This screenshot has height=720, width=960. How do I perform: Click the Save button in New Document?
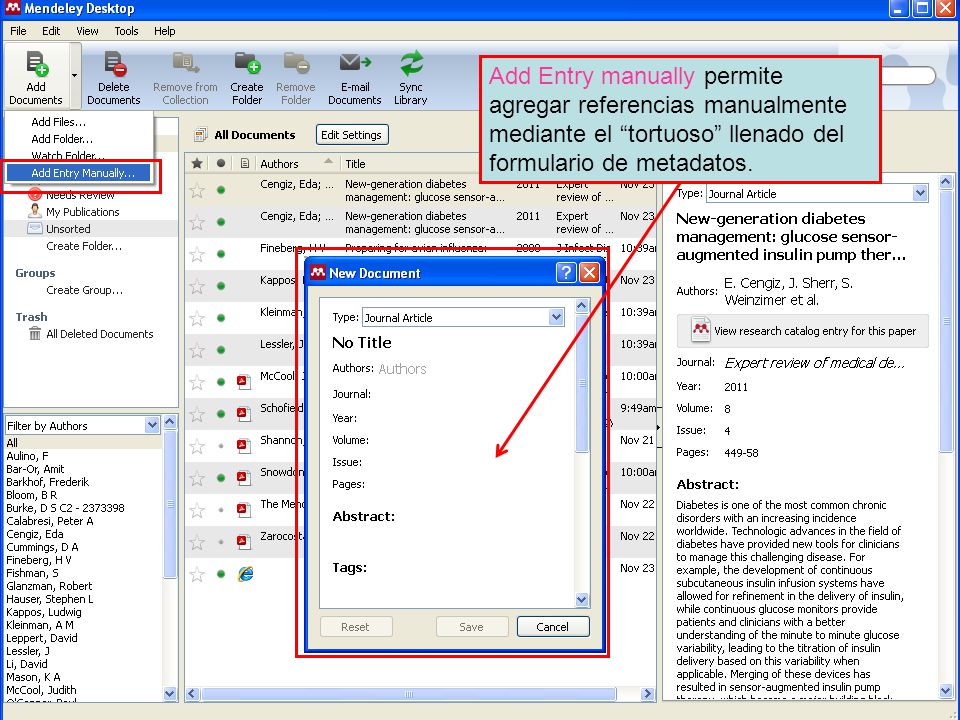pyautogui.click(x=471, y=627)
